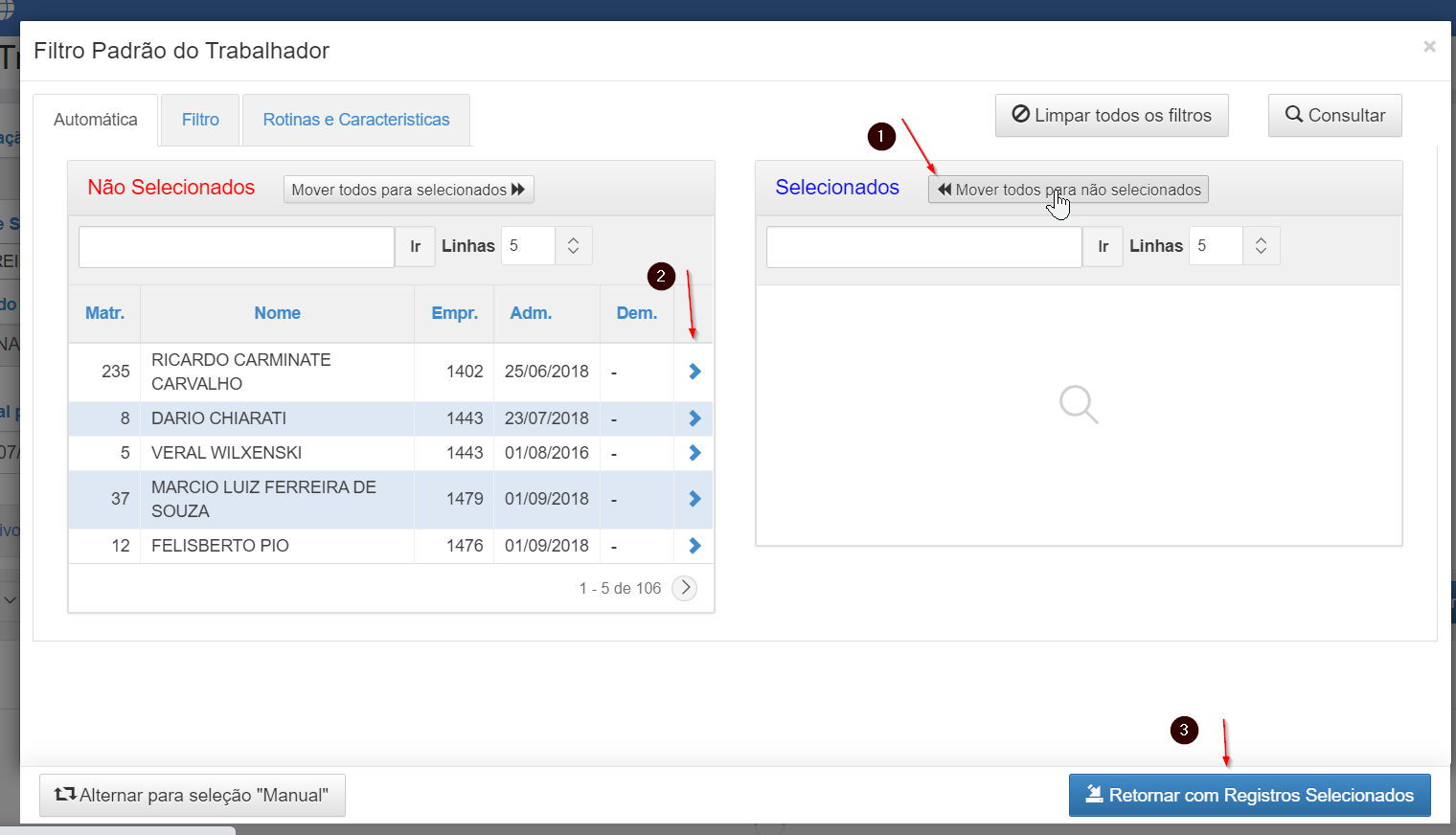Click Alternar para seleção "Manual" button

tap(193, 795)
